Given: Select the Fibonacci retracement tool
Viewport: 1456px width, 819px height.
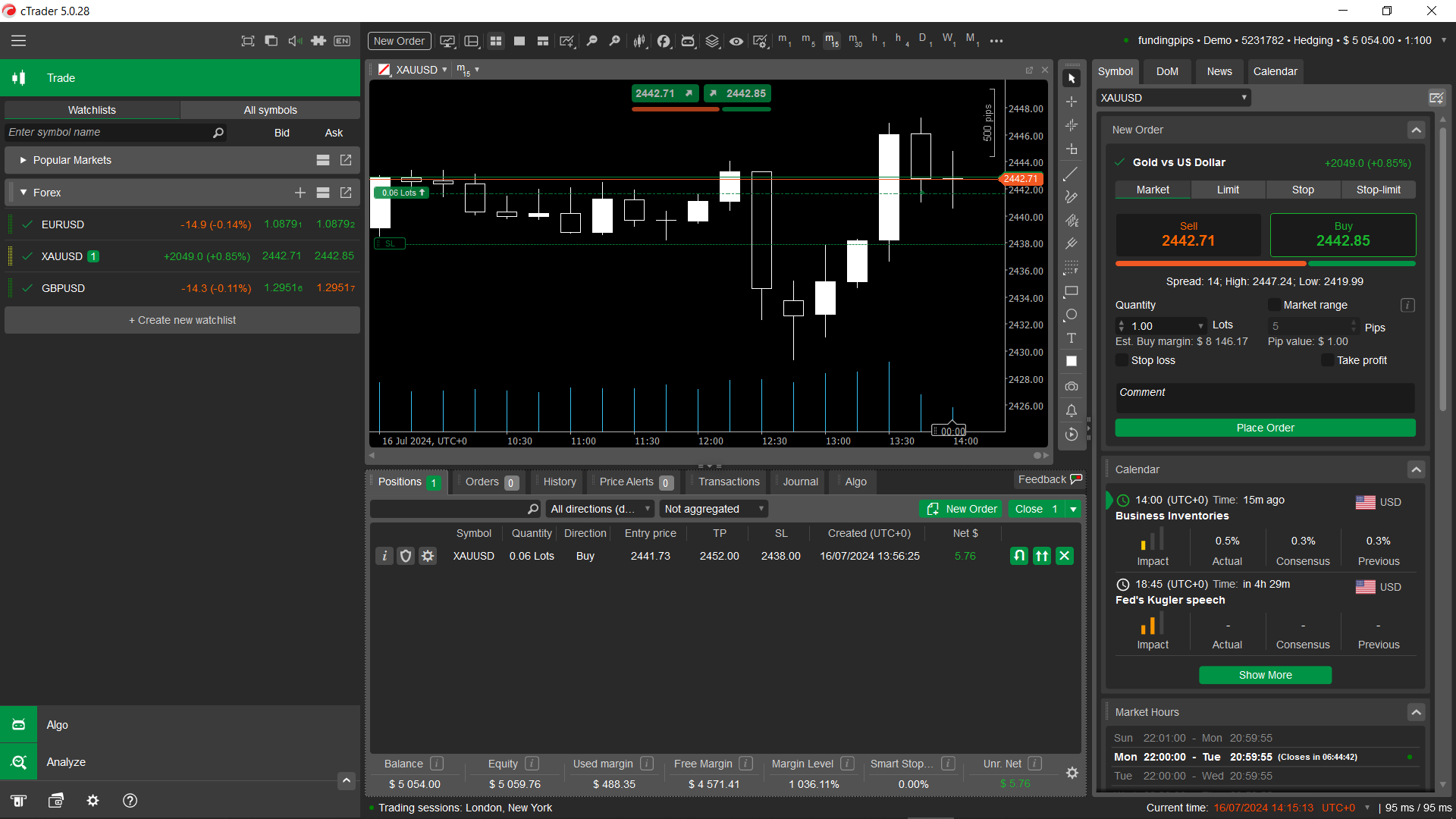Looking at the screenshot, I should pyautogui.click(x=1071, y=268).
